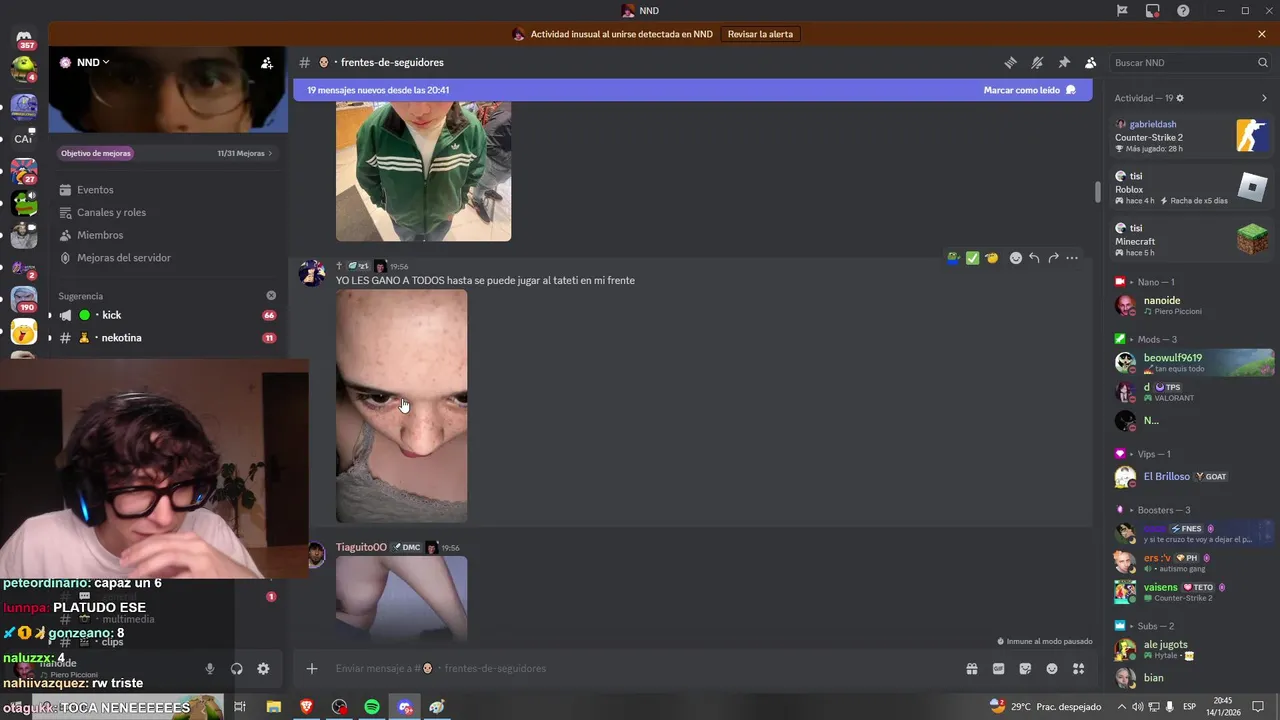Open add reaction smiley on message
Screen dimensions: 1280x720
pyautogui.click(x=1016, y=258)
